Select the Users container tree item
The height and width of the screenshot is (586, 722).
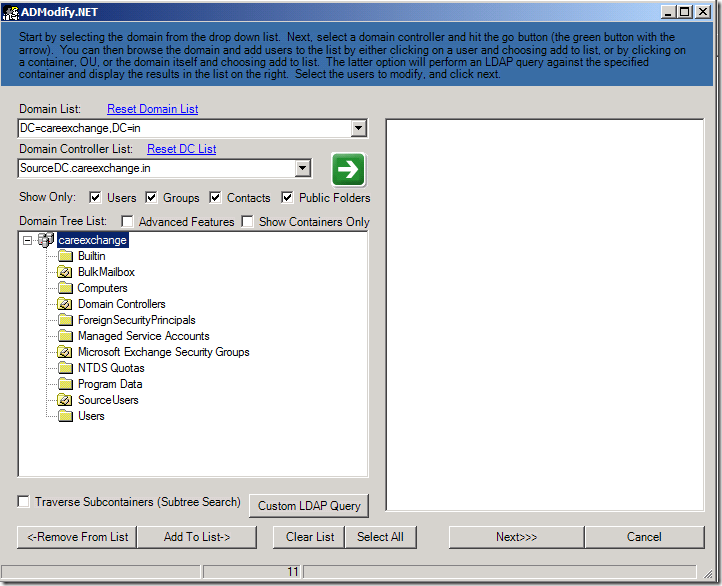(91, 416)
